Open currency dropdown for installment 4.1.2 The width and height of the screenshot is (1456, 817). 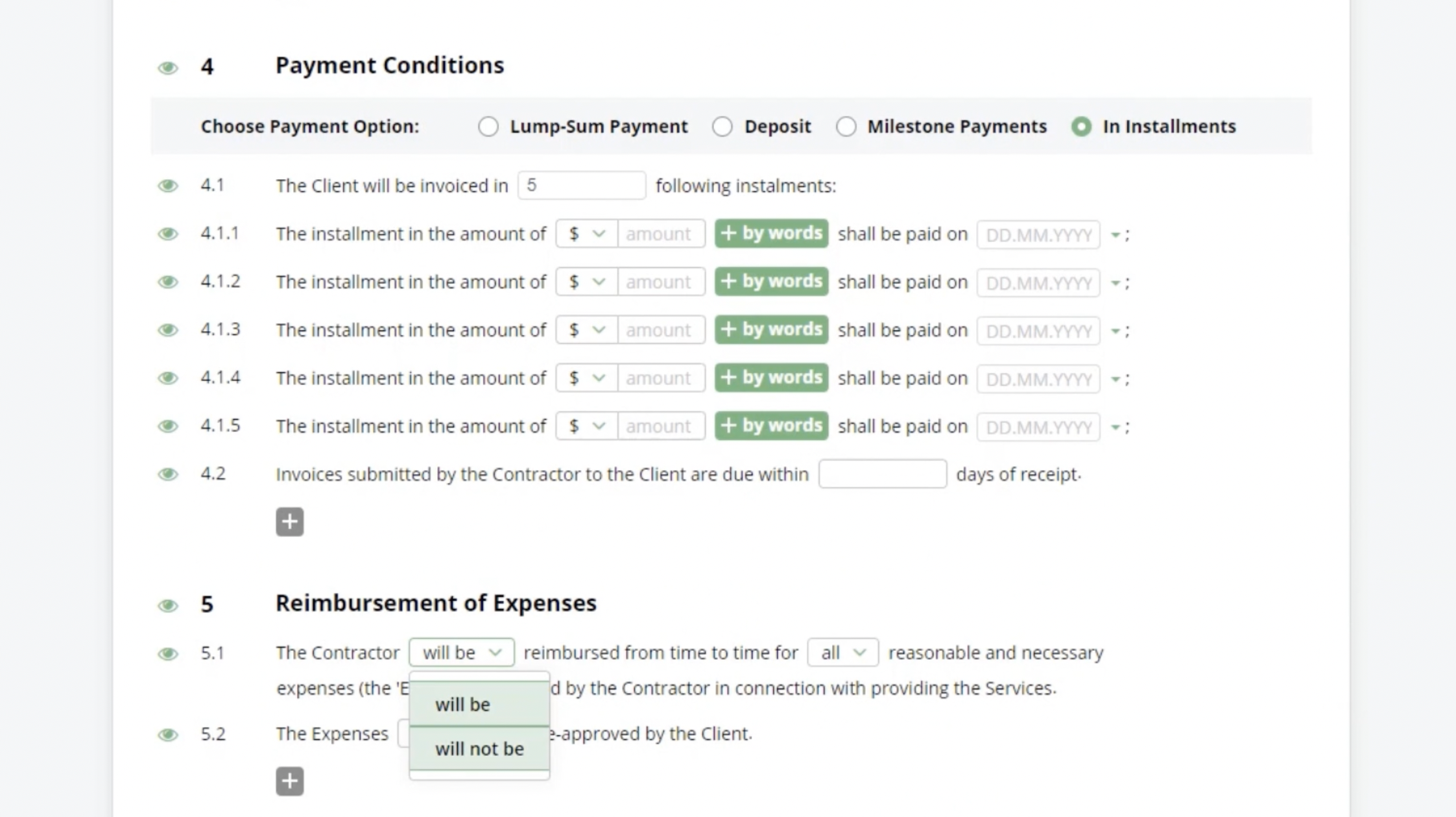pyautogui.click(x=586, y=282)
